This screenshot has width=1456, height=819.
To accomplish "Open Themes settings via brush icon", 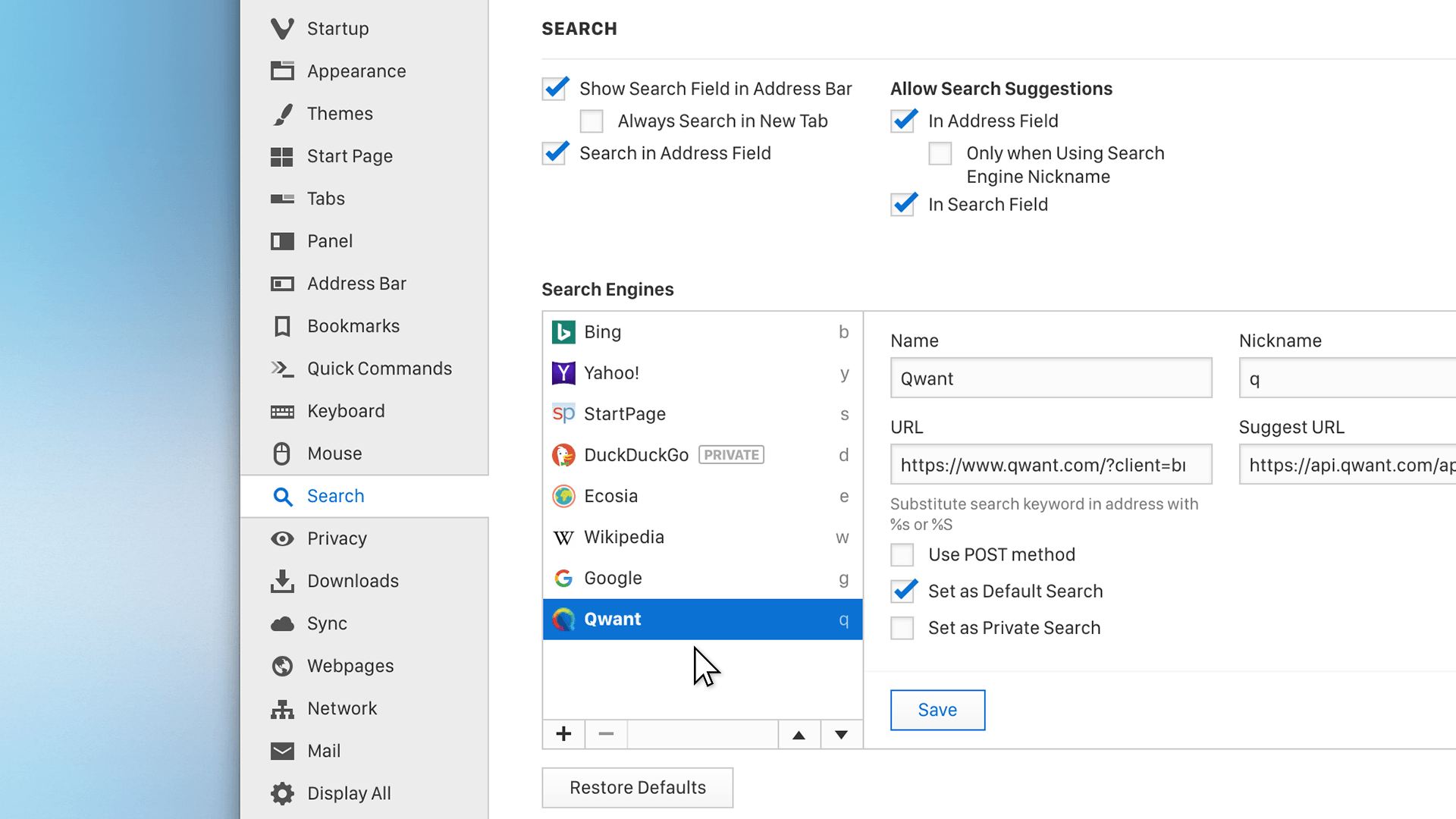I will pyautogui.click(x=282, y=114).
